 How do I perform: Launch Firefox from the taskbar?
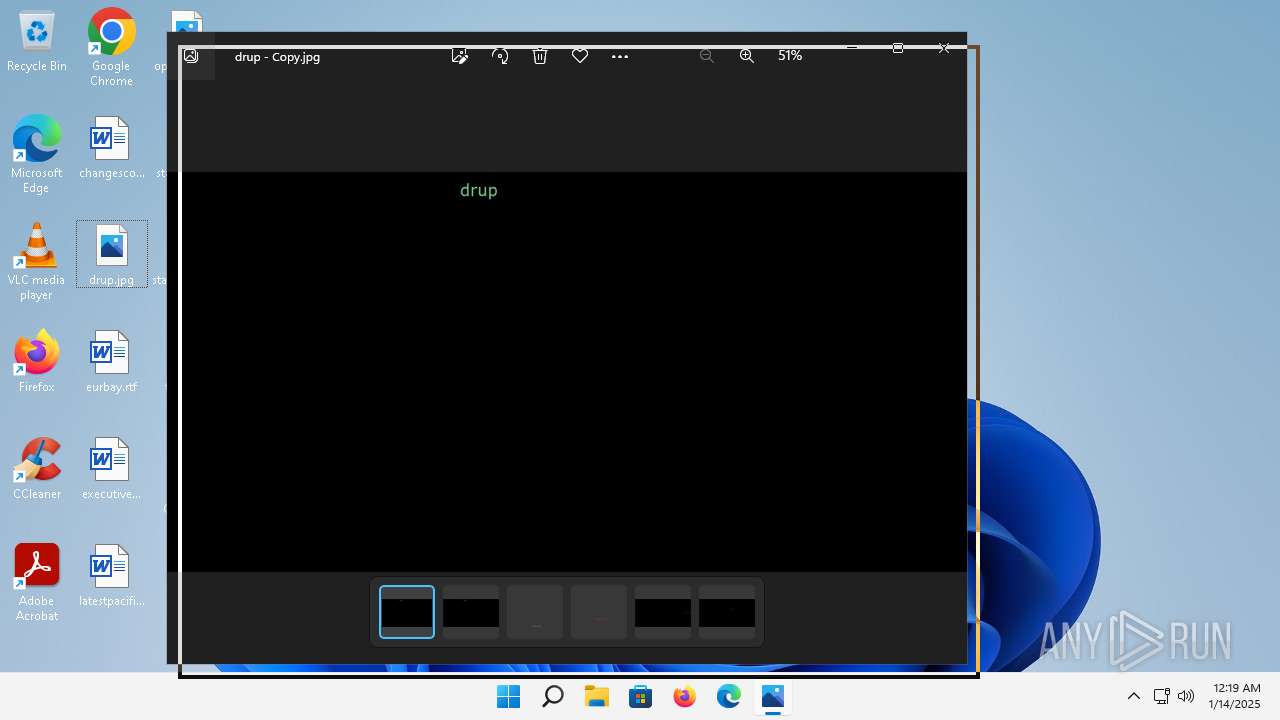684,696
